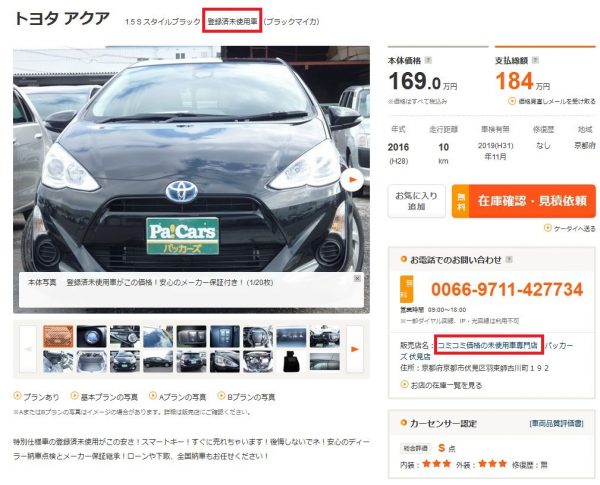Click the Bプランの写真 link
The image size is (600, 485).
pyautogui.click(x=246, y=397)
